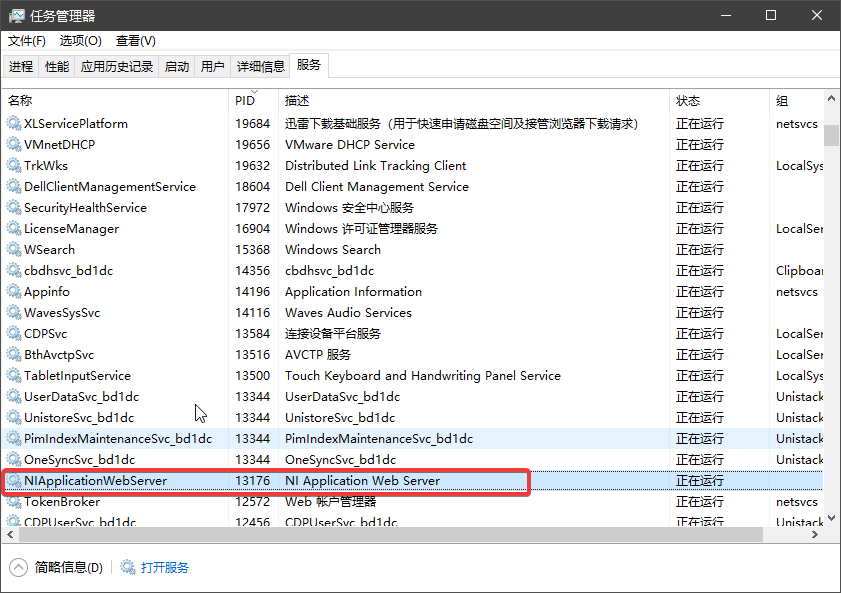Sort services by the PID column header
841x593 pixels.
coord(254,101)
